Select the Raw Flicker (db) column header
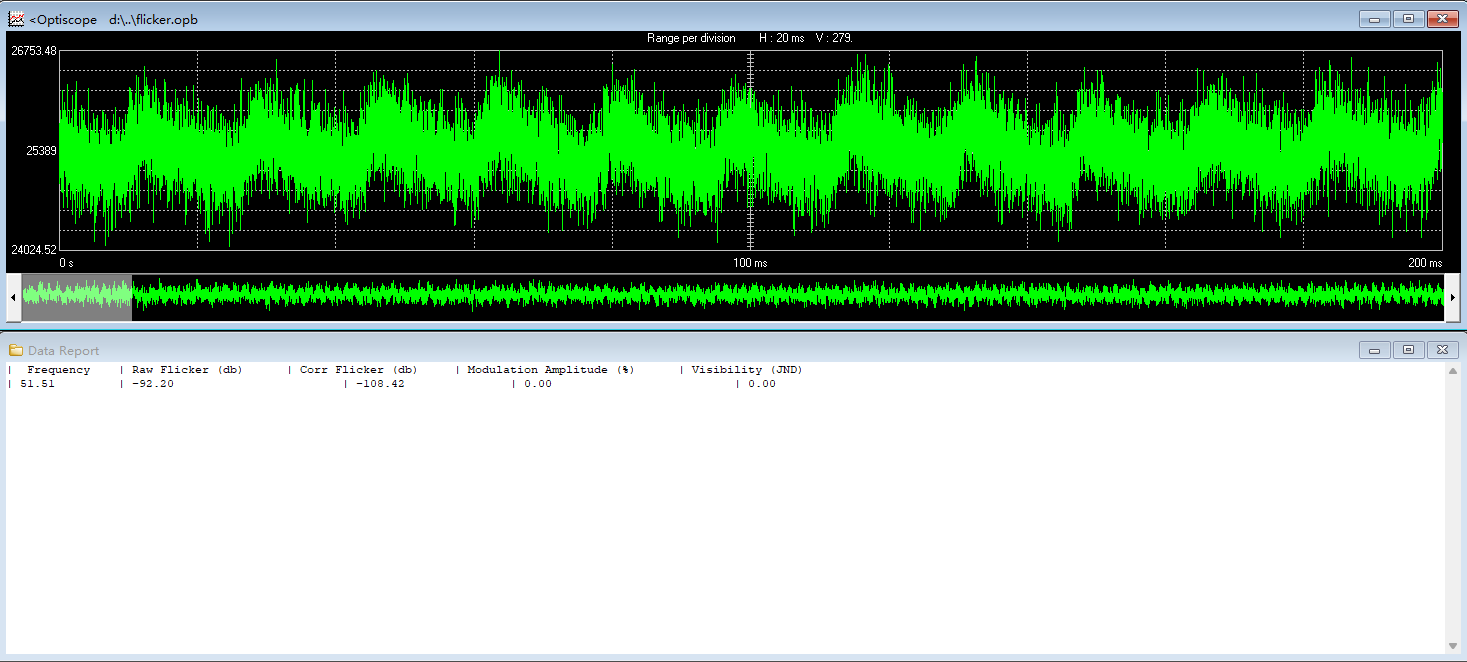This screenshot has width=1467, height=662. 187,370
